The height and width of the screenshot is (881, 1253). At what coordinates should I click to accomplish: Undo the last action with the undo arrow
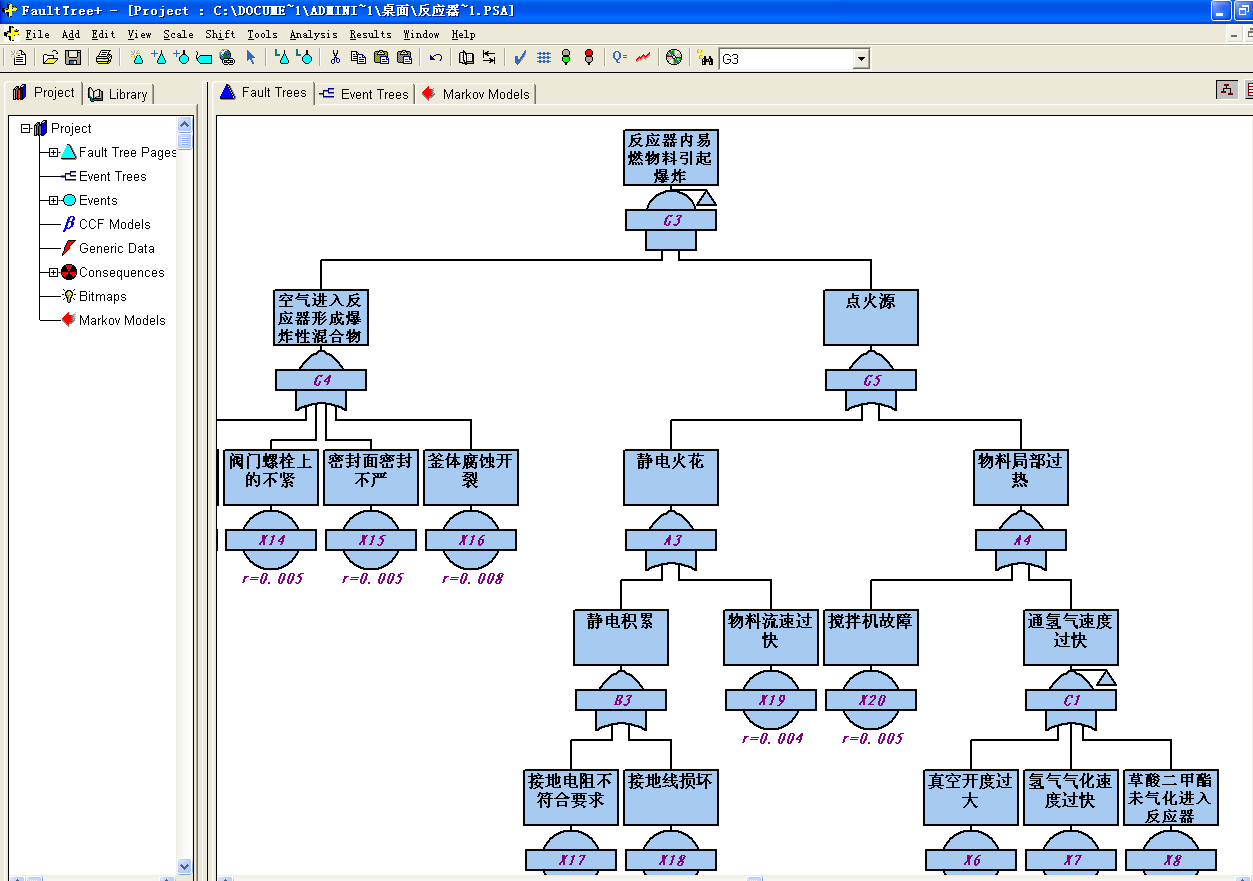click(x=436, y=58)
